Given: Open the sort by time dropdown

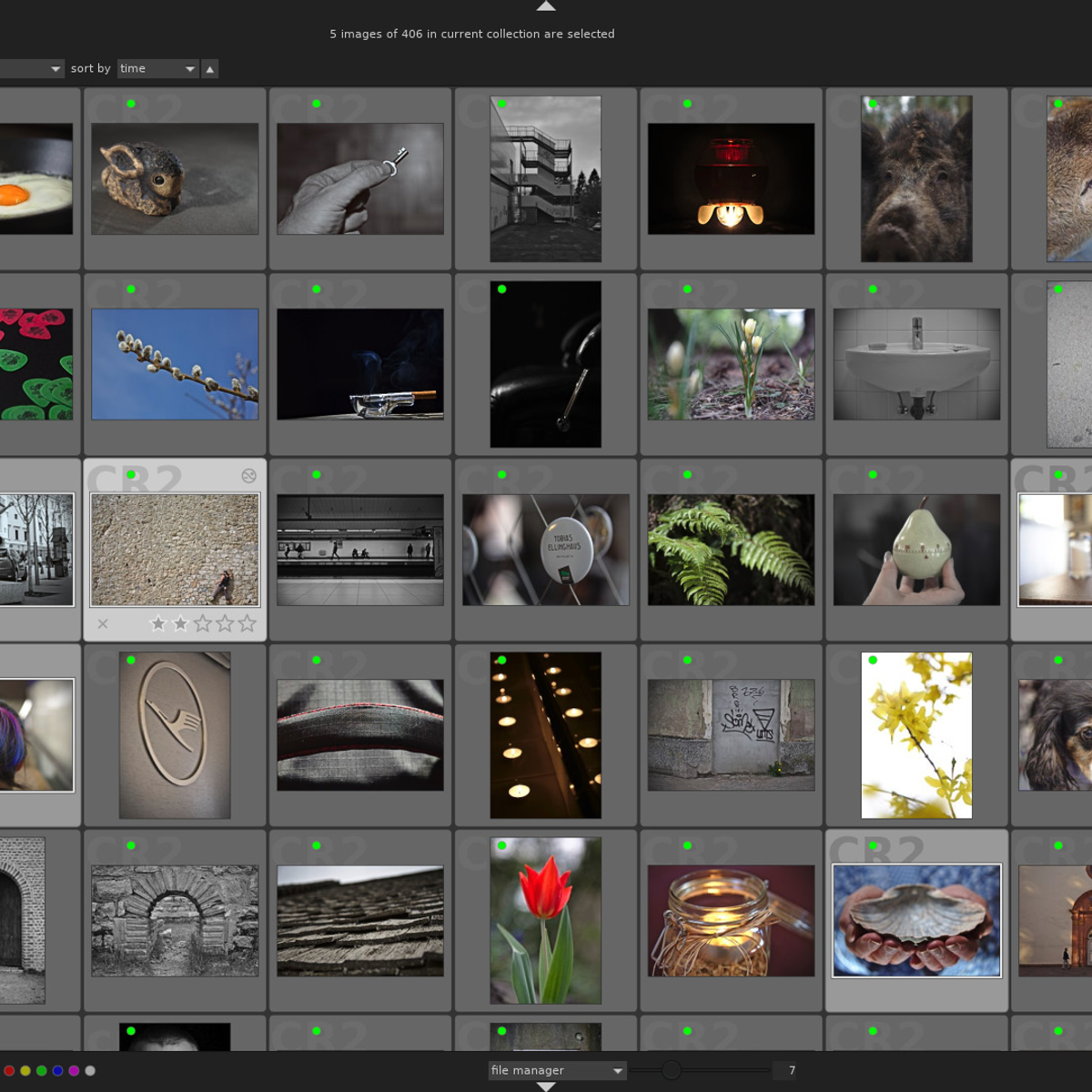Looking at the screenshot, I should [157, 69].
